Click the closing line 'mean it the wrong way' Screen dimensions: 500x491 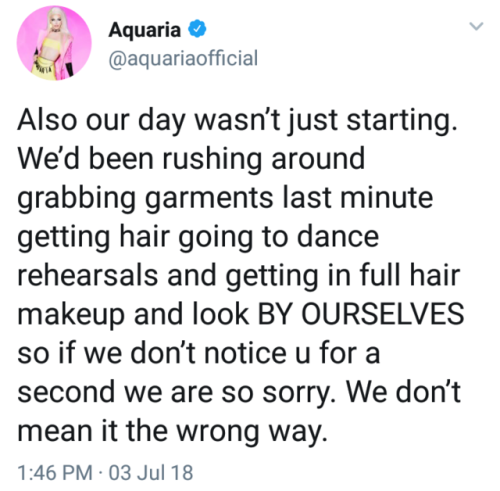pyautogui.click(x=172, y=432)
